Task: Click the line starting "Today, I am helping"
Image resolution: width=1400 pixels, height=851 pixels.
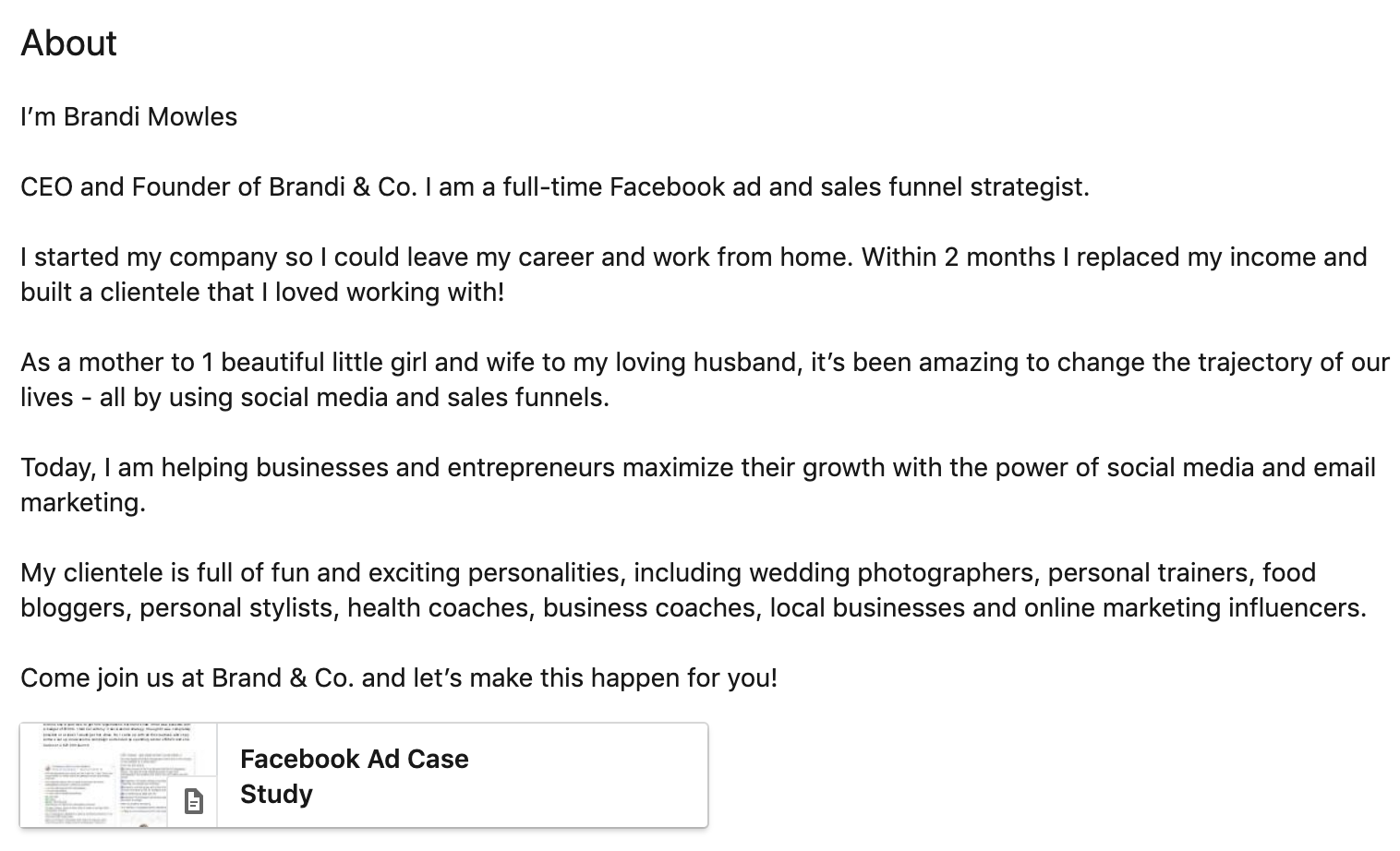Action: point(698,467)
